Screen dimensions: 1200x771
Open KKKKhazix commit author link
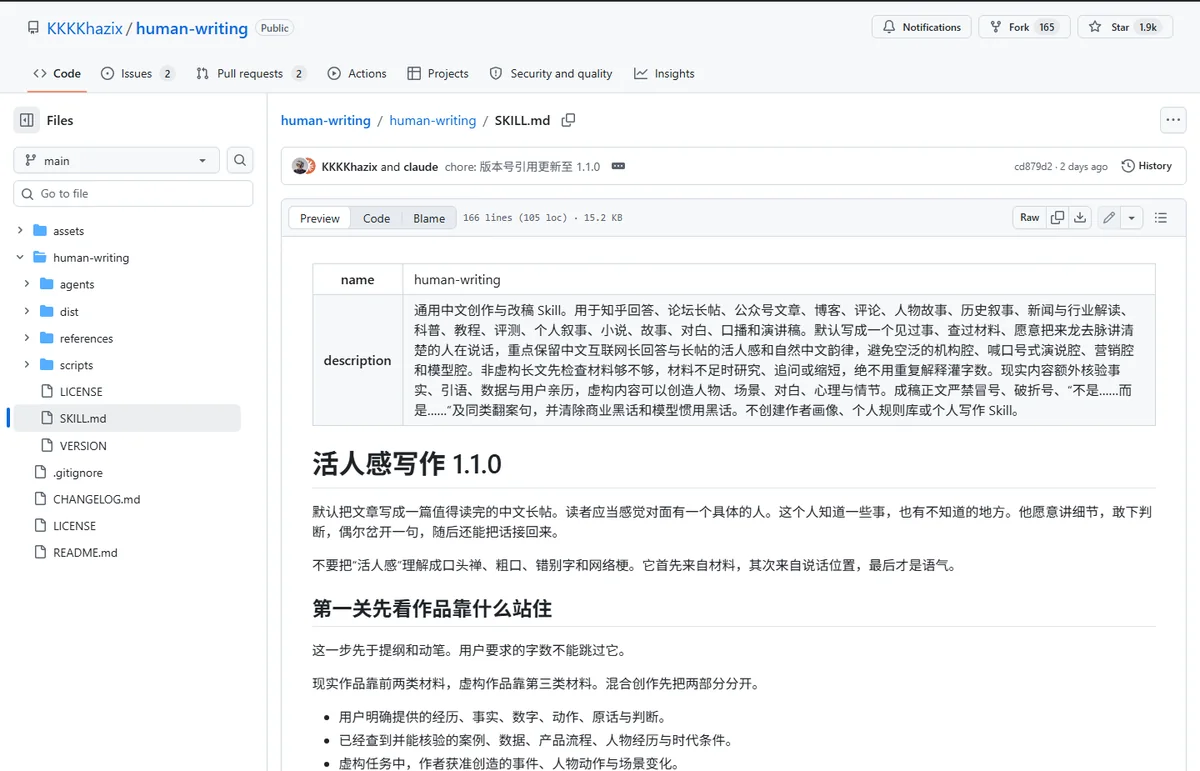350,167
